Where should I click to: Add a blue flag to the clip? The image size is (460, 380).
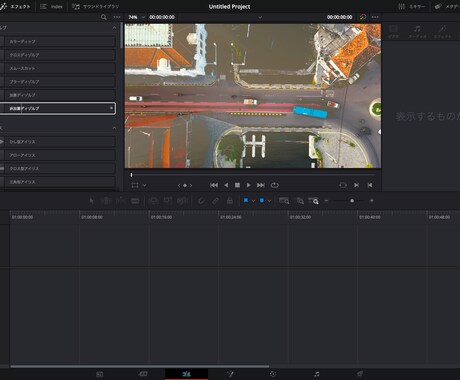246,201
